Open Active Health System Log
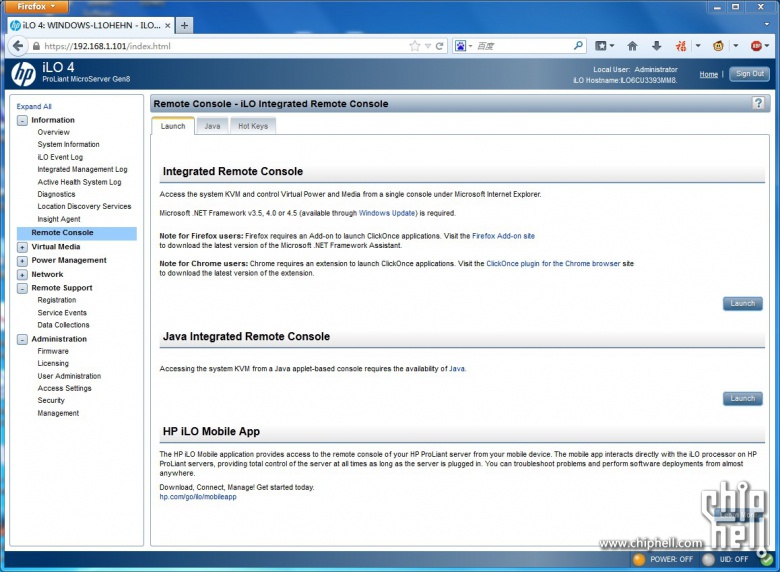Screen dimensions: 780x572 click(x=80, y=182)
